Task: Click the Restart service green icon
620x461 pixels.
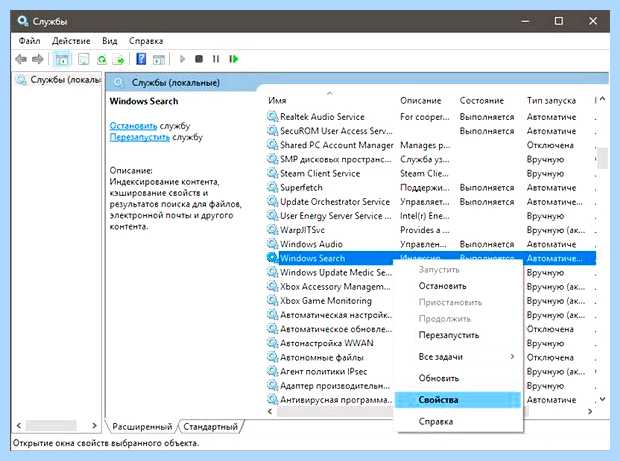Action: tap(233, 59)
